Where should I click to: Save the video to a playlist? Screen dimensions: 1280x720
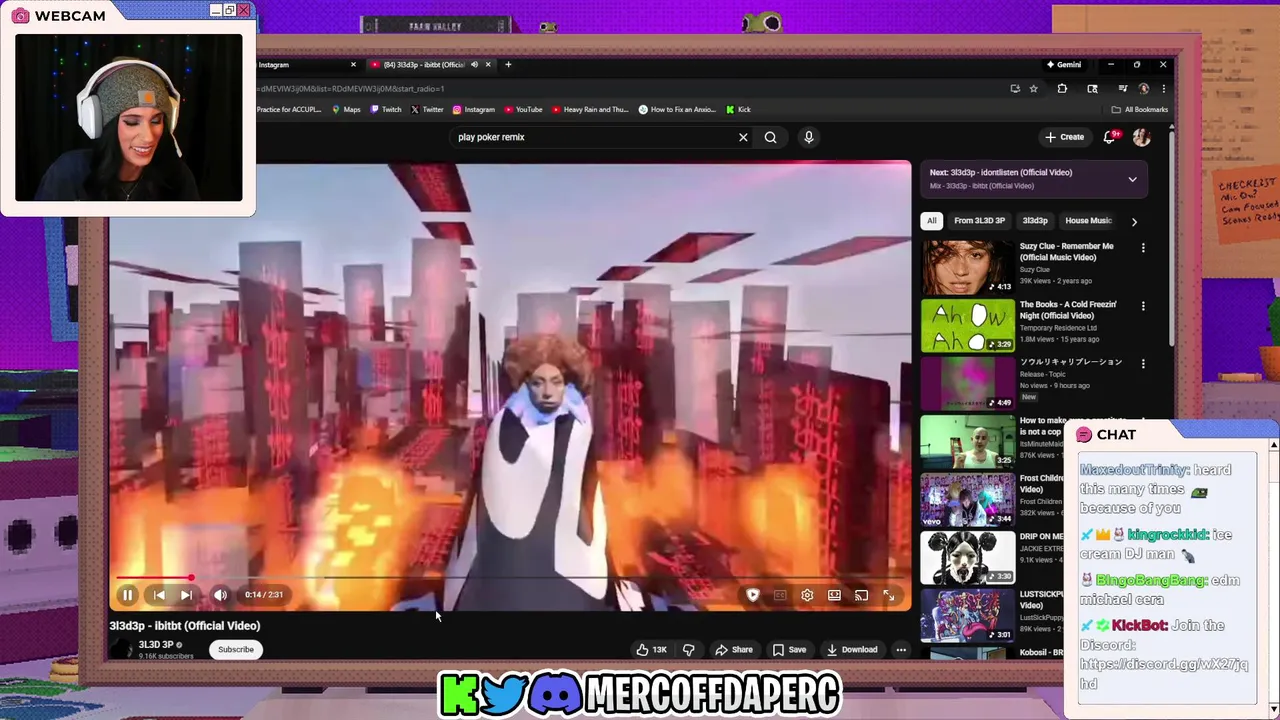click(789, 650)
